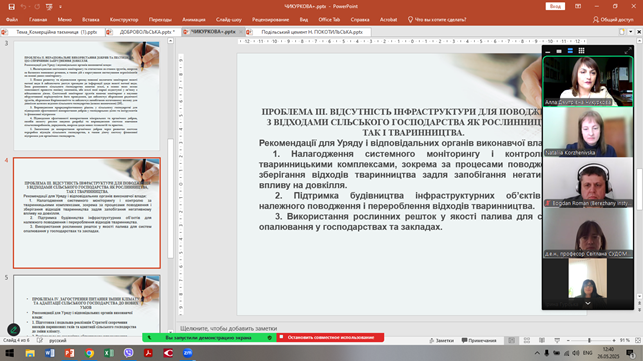Select slide 3 thumbnail in slide panel
The height and width of the screenshot is (361, 643).
pos(87,95)
